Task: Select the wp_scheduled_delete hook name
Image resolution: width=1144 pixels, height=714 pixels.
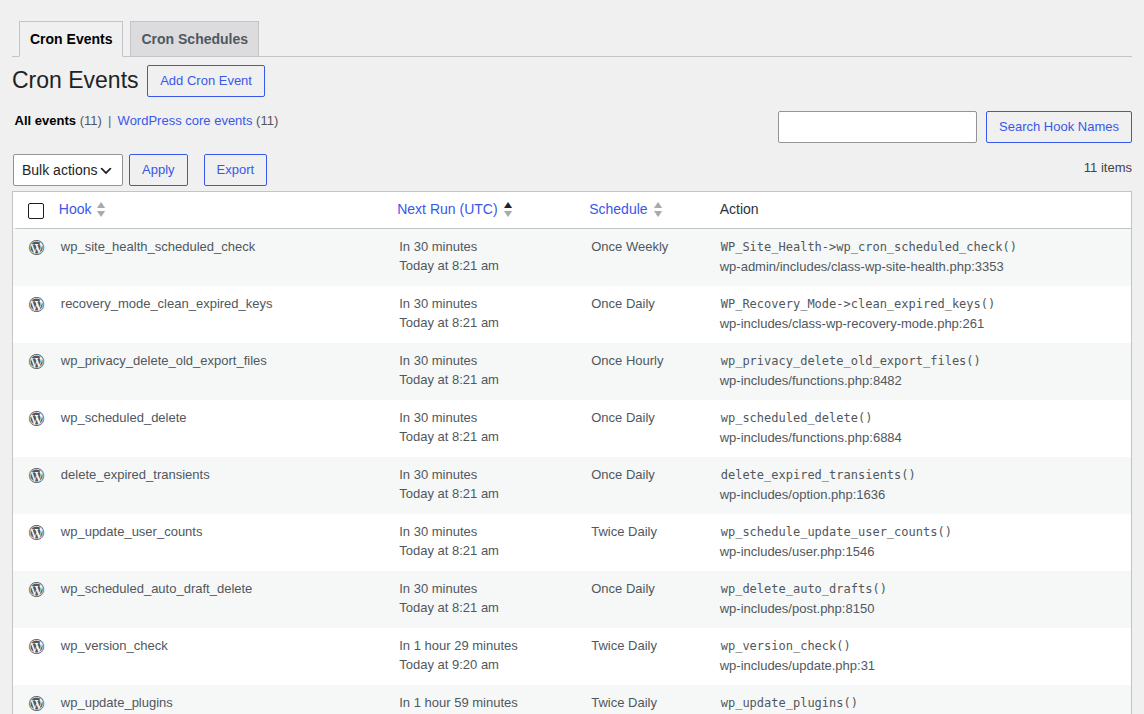Action: pos(123,417)
